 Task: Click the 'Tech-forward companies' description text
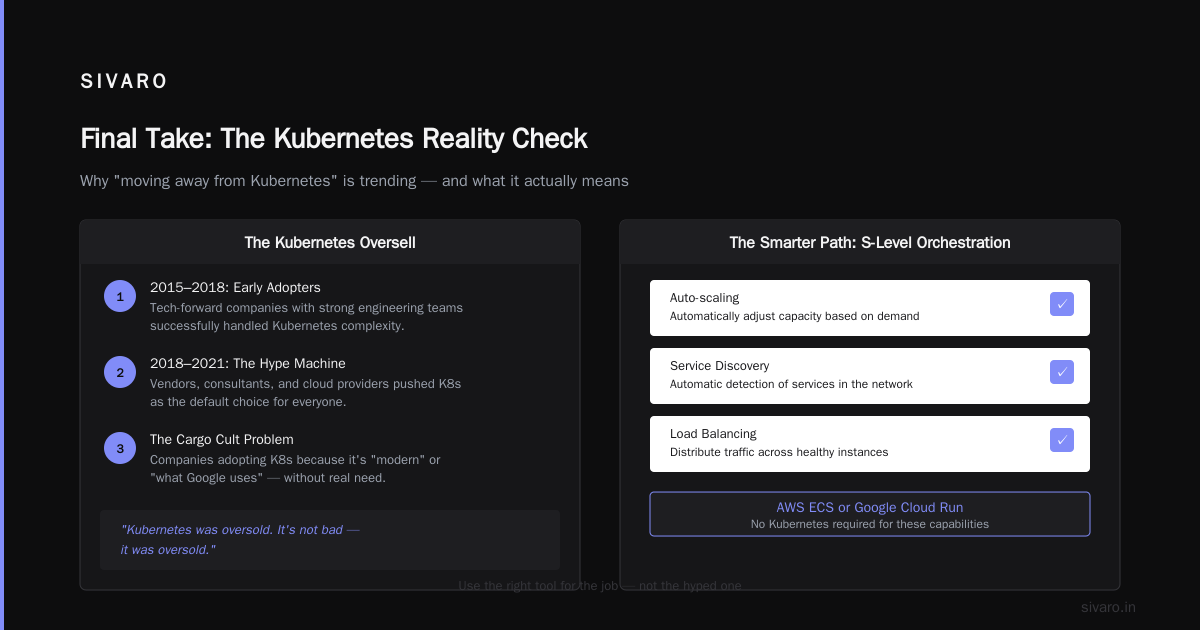pyautogui.click(x=306, y=317)
